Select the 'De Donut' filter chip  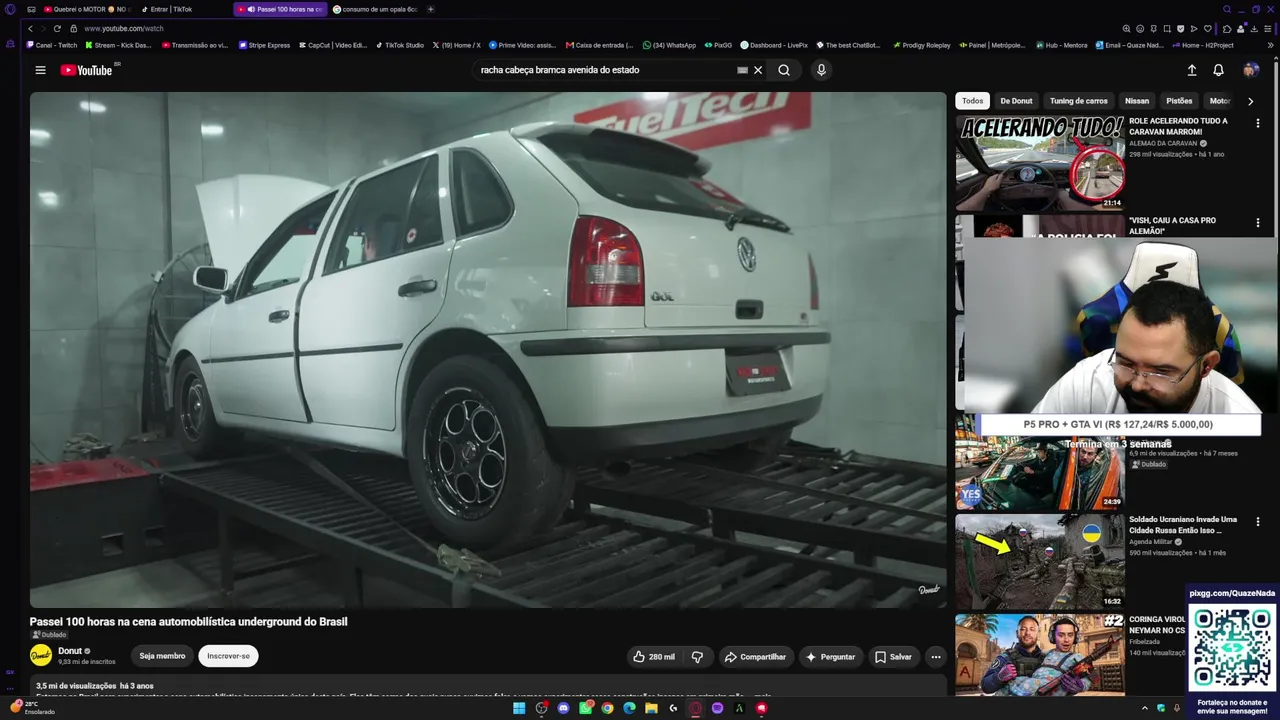coord(1016,101)
